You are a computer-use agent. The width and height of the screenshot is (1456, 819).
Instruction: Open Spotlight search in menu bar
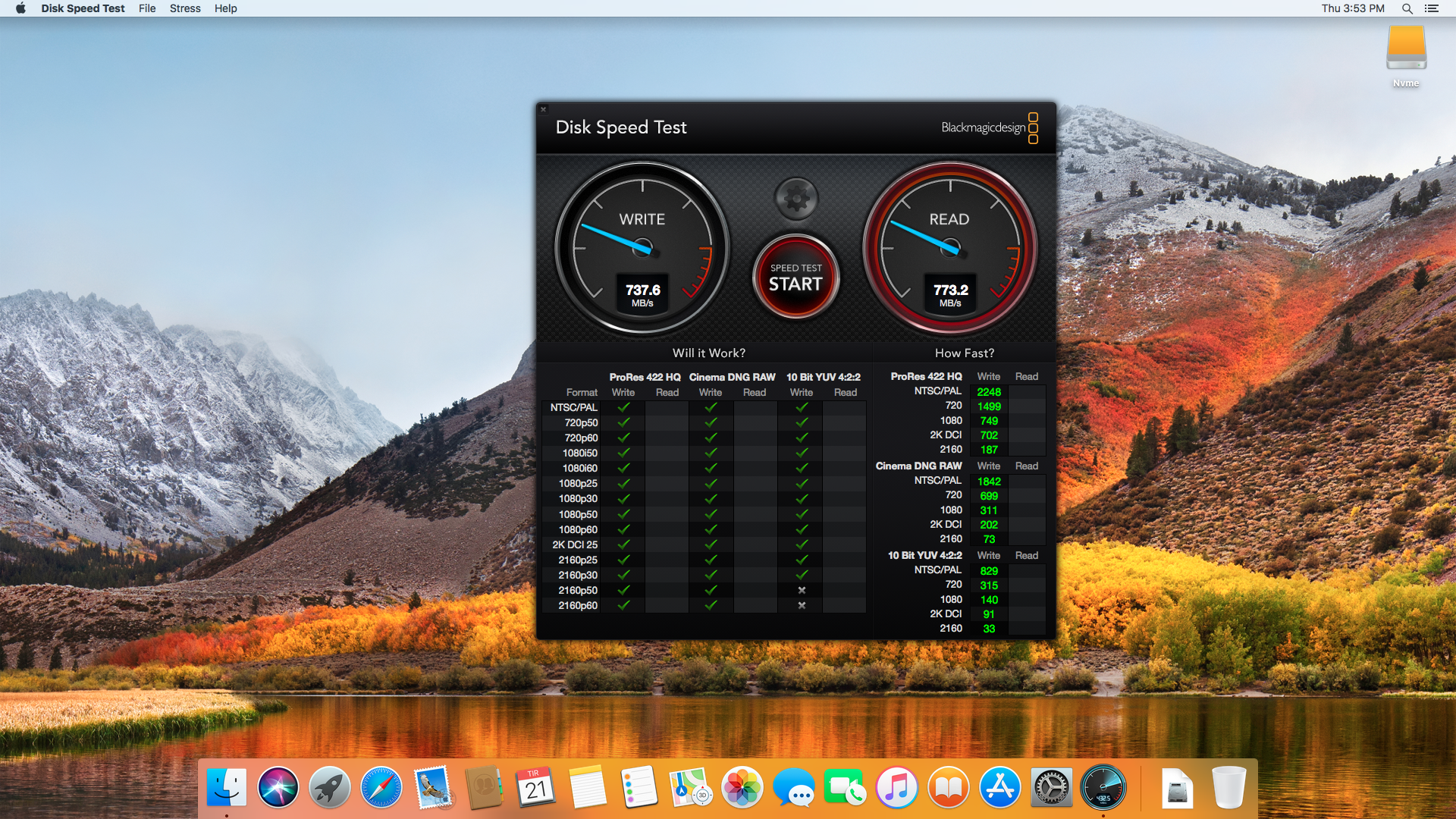coord(1407,8)
